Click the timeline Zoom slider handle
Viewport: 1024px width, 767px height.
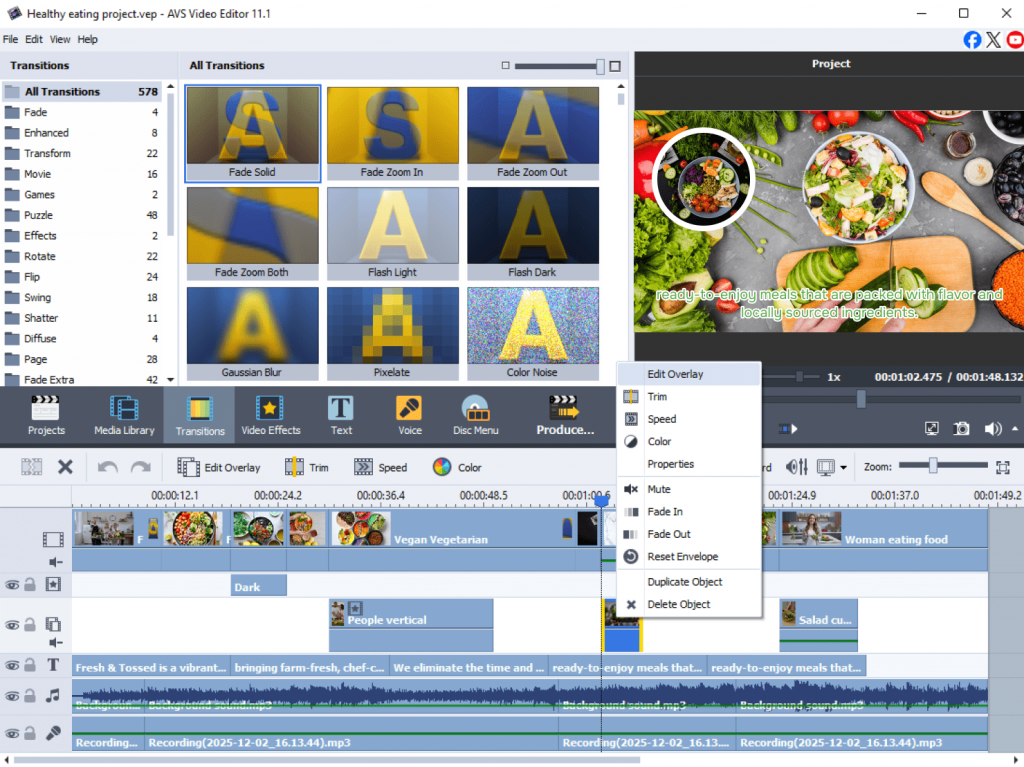coord(932,466)
